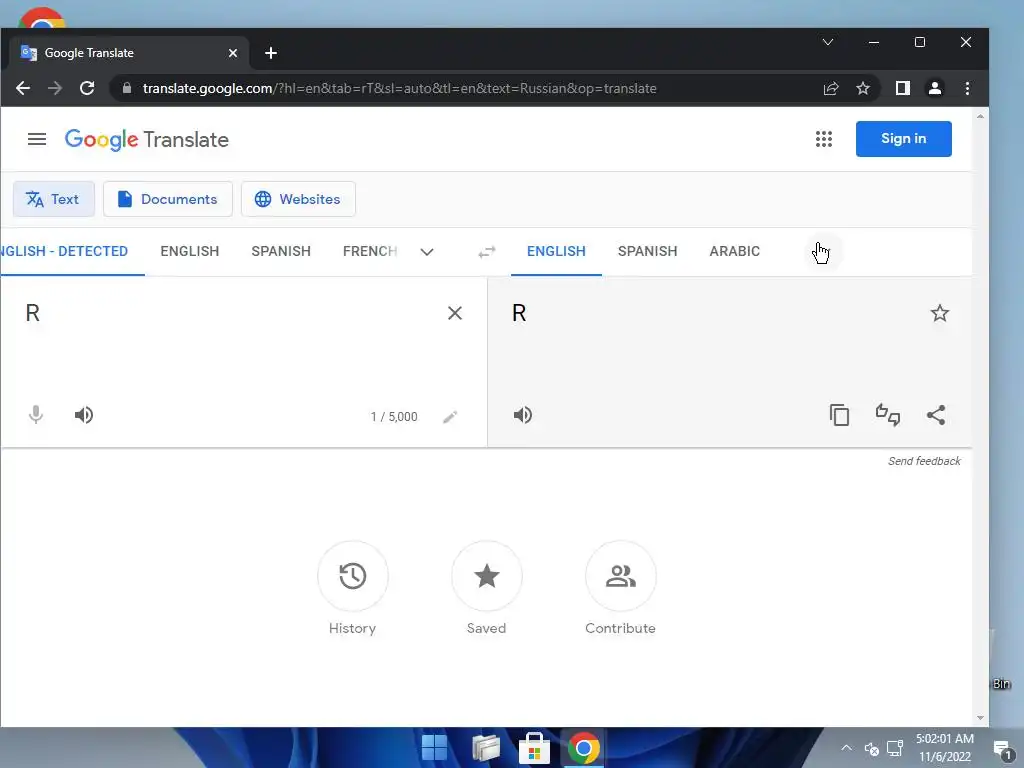Open the hamburger main menu
Viewport: 1024px width, 768px height.
coord(37,139)
